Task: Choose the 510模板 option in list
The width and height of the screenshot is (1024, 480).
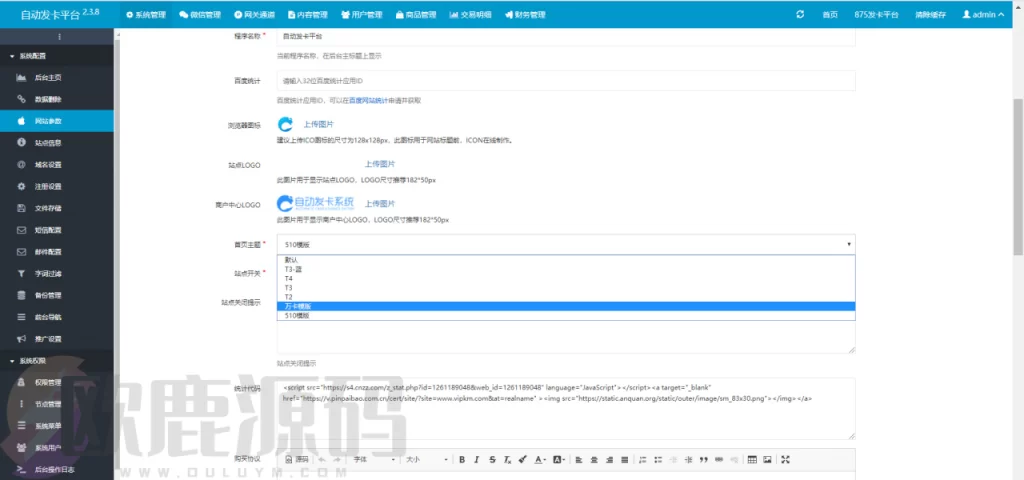Action: 566,315
